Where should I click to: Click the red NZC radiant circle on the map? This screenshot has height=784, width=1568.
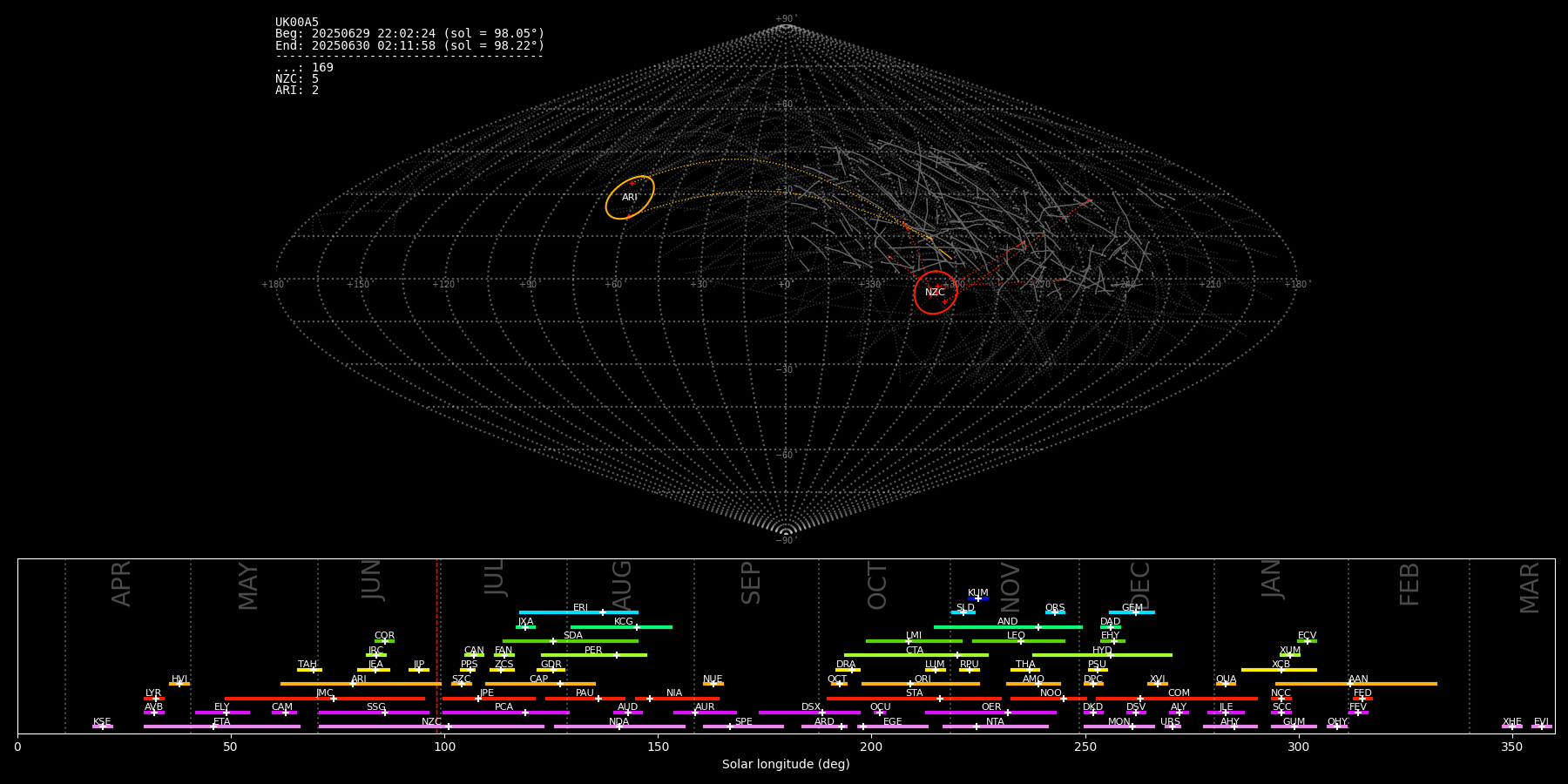pyautogui.click(x=936, y=293)
